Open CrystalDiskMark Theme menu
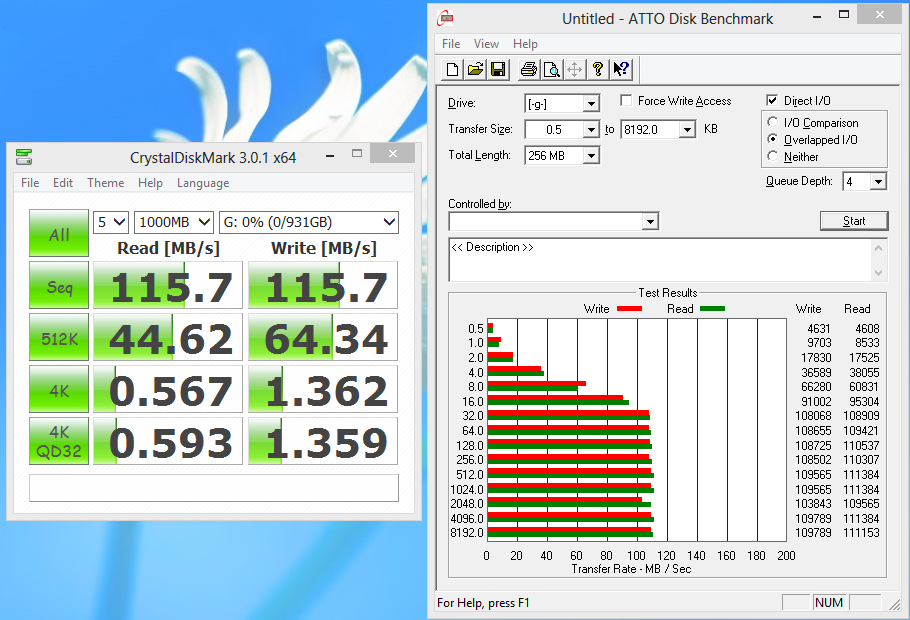The image size is (910, 620). coord(106,183)
